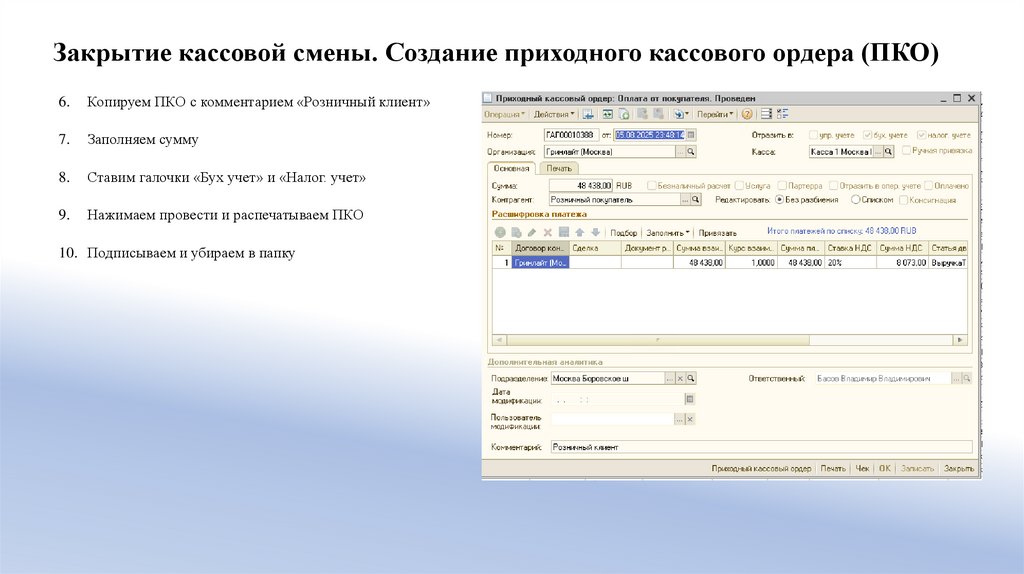Select Без разбиения radio button

(779, 200)
